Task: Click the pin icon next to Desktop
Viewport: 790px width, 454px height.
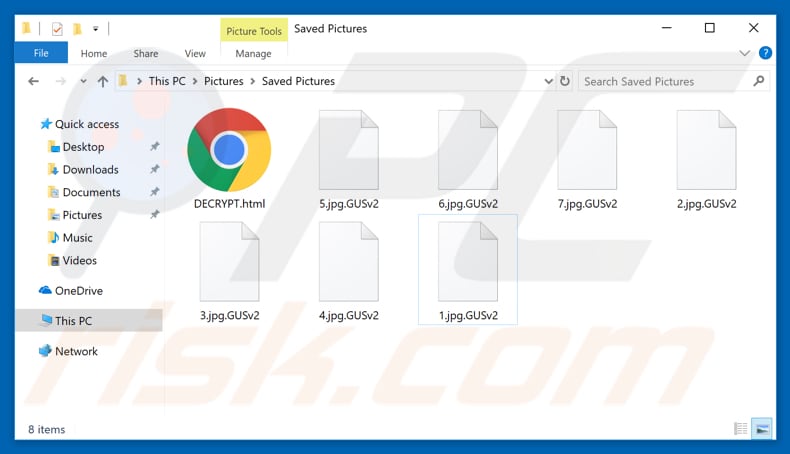Action: click(155, 147)
